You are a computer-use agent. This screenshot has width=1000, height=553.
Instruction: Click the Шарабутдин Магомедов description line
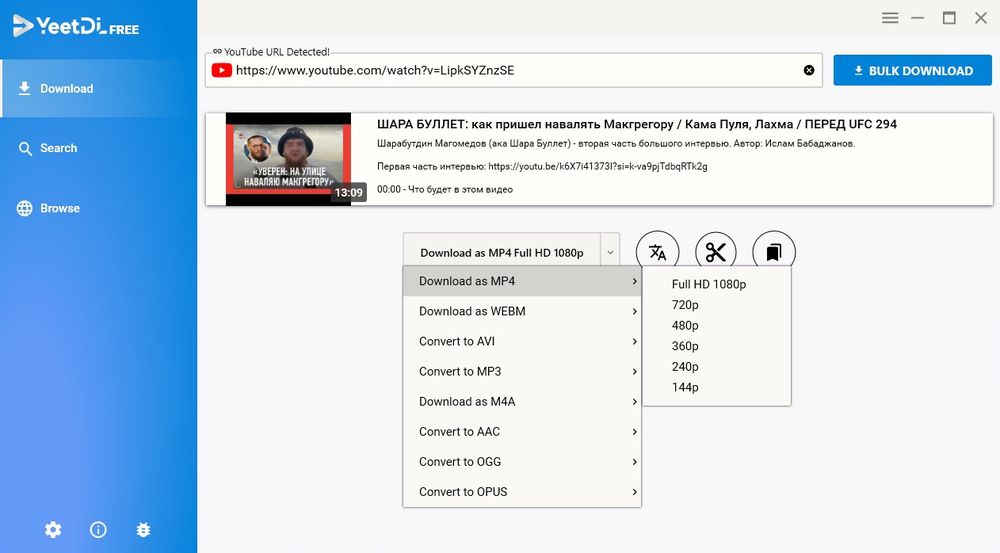[615, 144]
